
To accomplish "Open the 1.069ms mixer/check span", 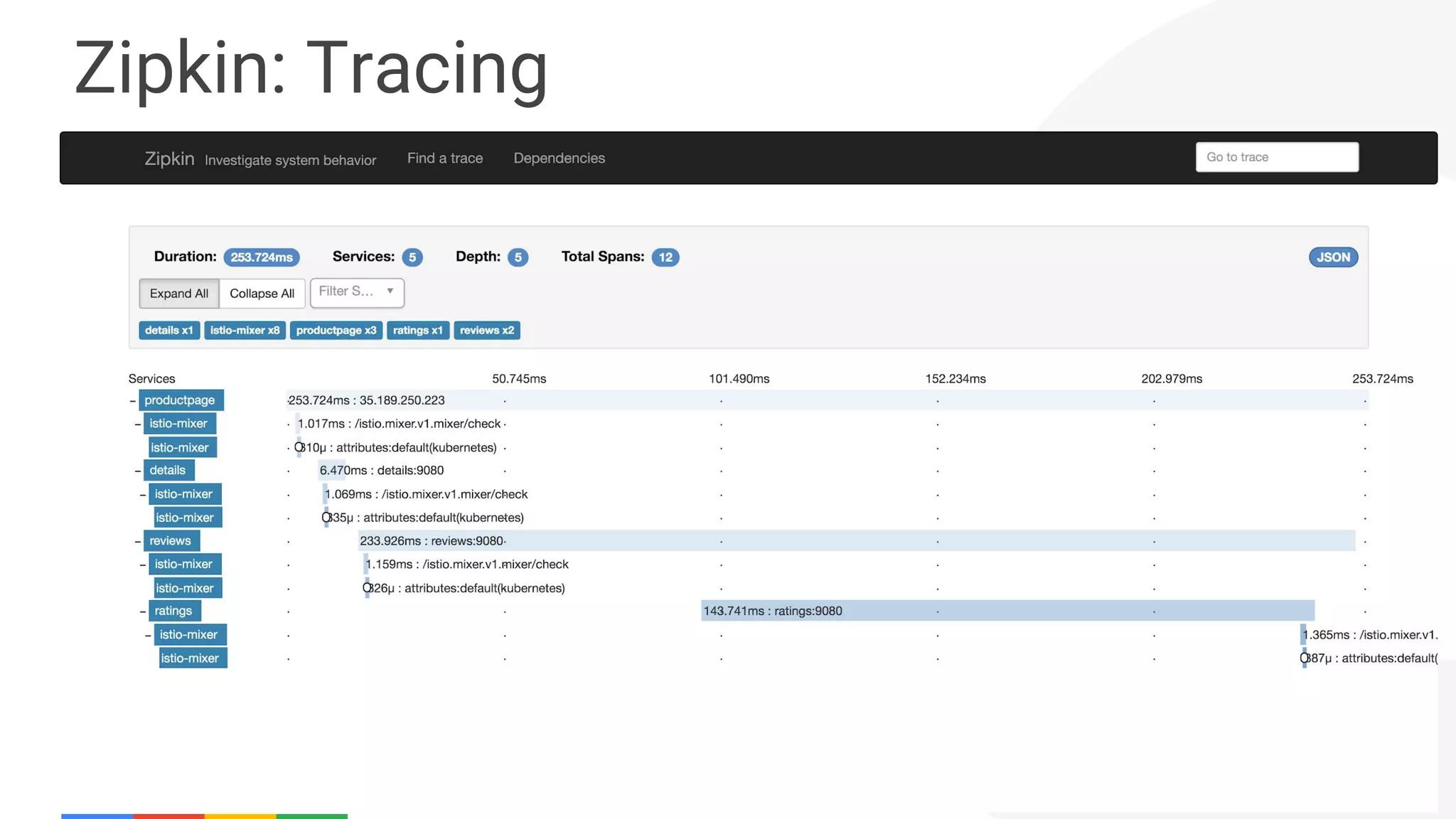I will [426, 494].
